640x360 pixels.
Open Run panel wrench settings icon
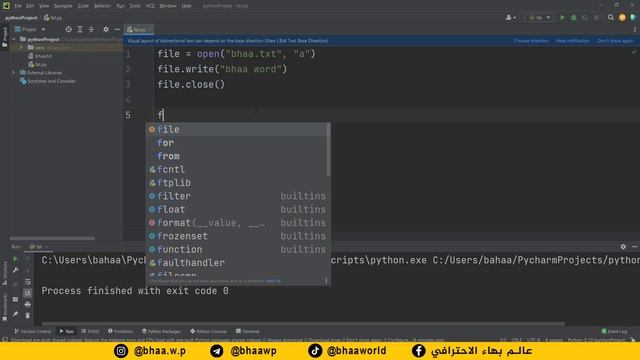click(x=15, y=270)
